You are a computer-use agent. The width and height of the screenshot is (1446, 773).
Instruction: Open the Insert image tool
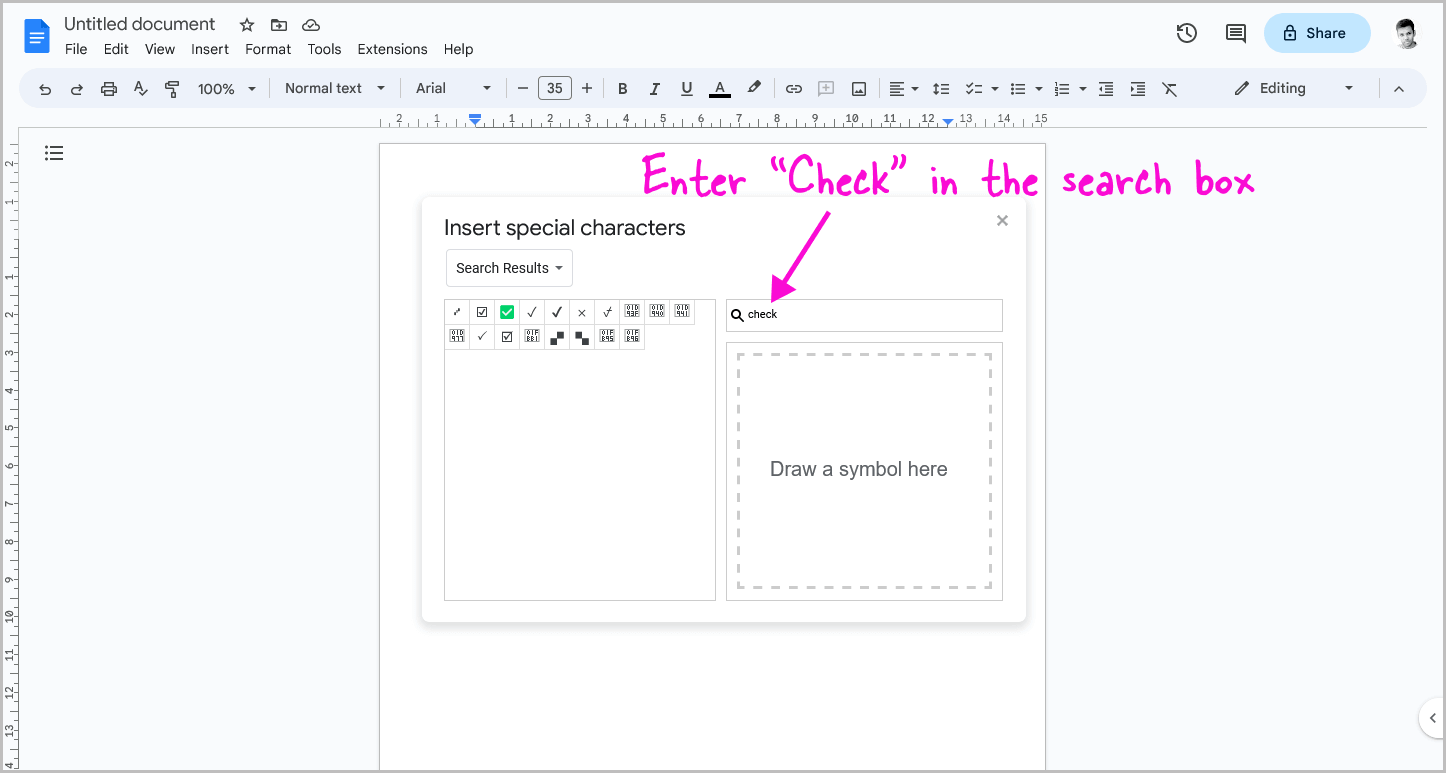pyautogui.click(x=858, y=88)
